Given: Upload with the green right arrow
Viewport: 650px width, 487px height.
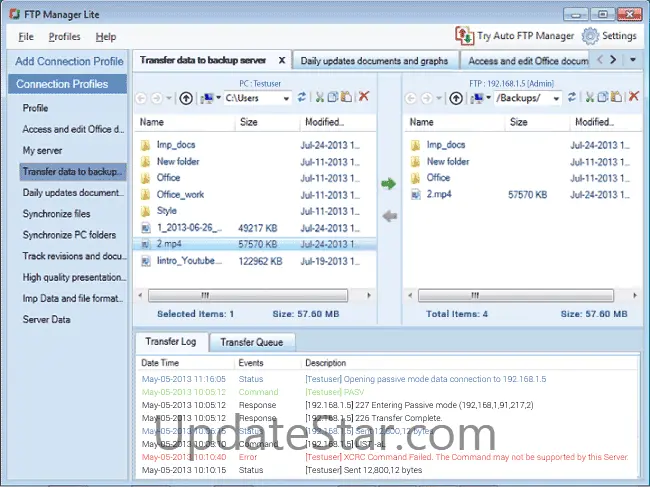Looking at the screenshot, I should (388, 184).
